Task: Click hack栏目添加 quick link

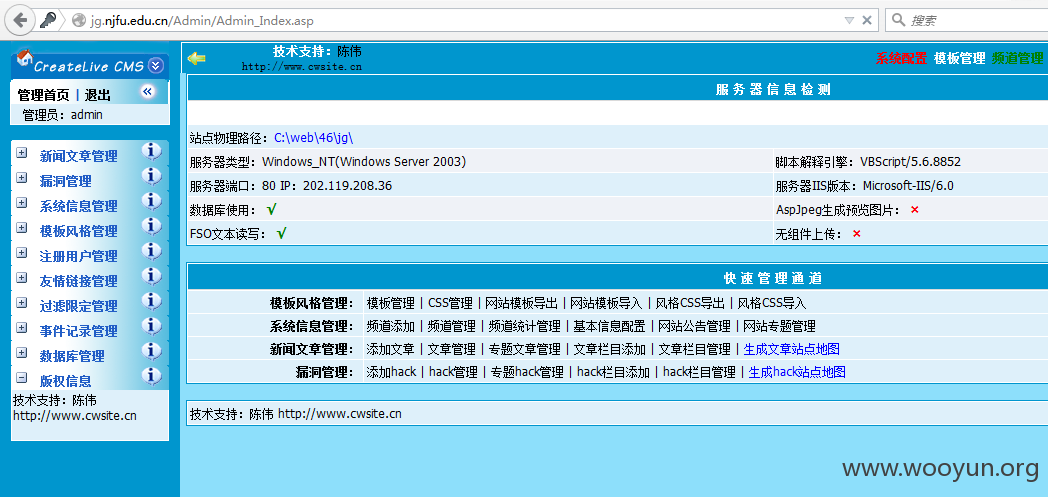Action: point(614,372)
